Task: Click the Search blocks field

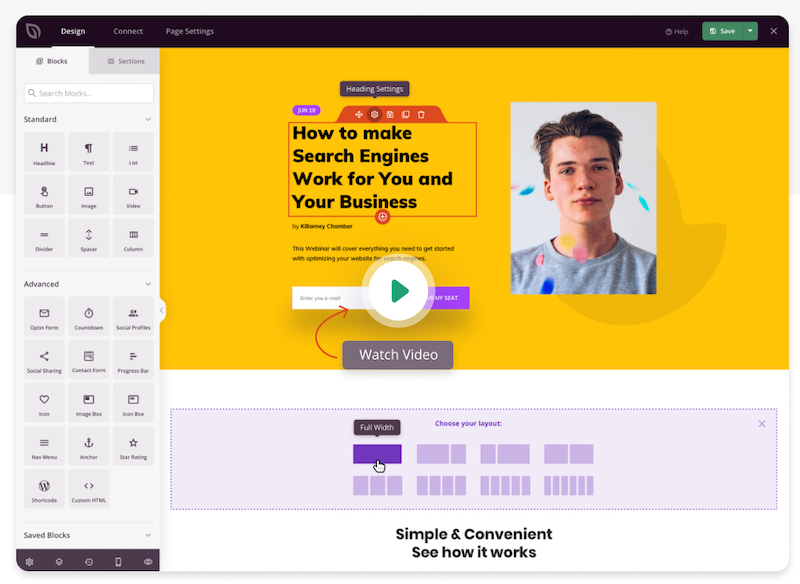Action: [x=89, y=93]
